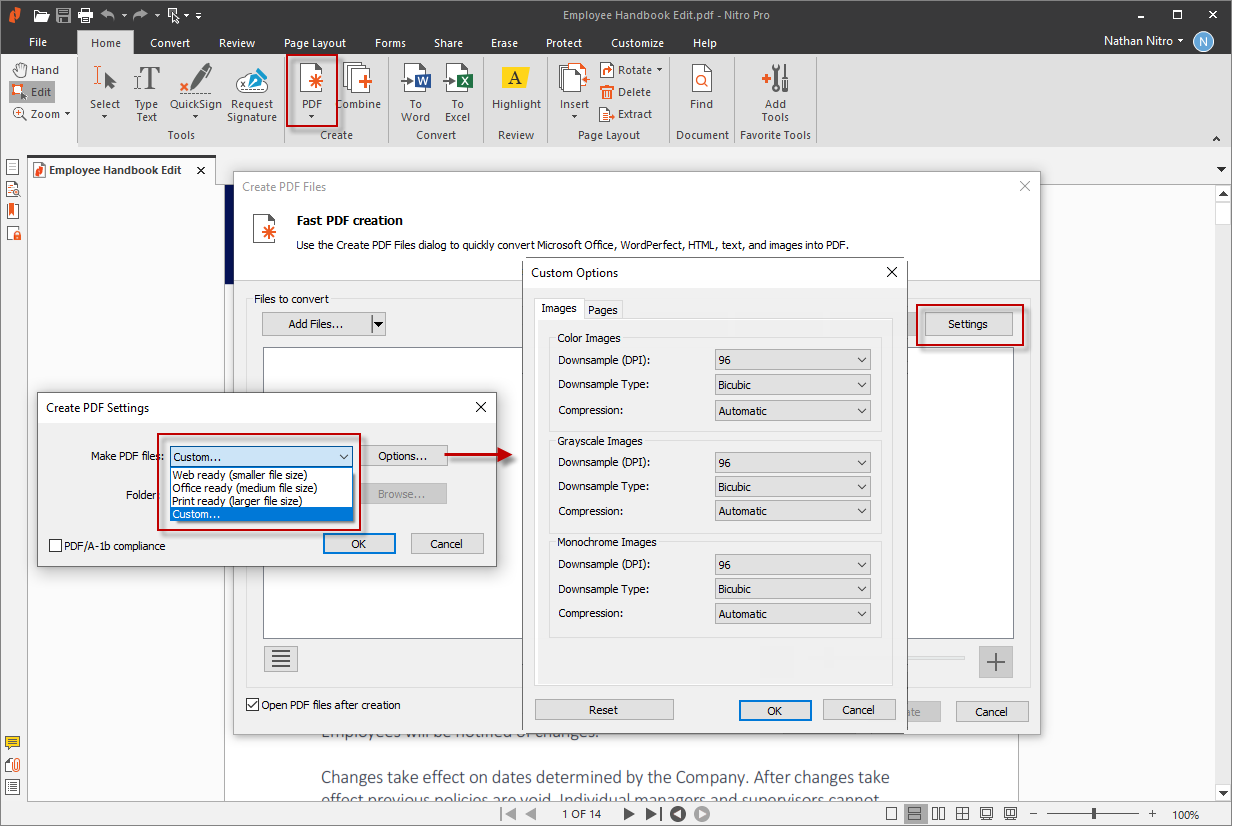Image resolution: width=1233 pixels, height=827 pixels.
Task: Open the Page Layout ribbon tab
Action: click(315, 43)
